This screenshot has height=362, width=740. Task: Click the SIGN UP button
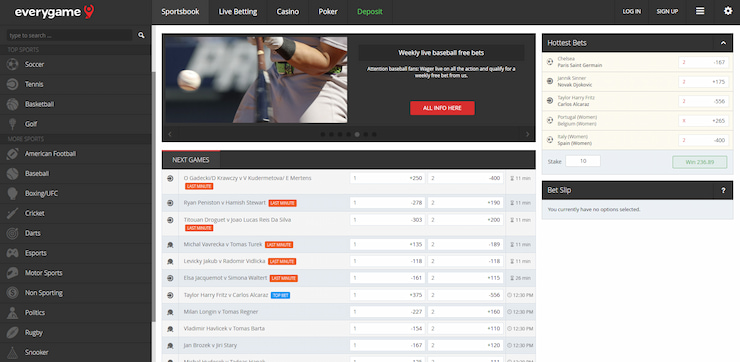click(x=667, y=12)
